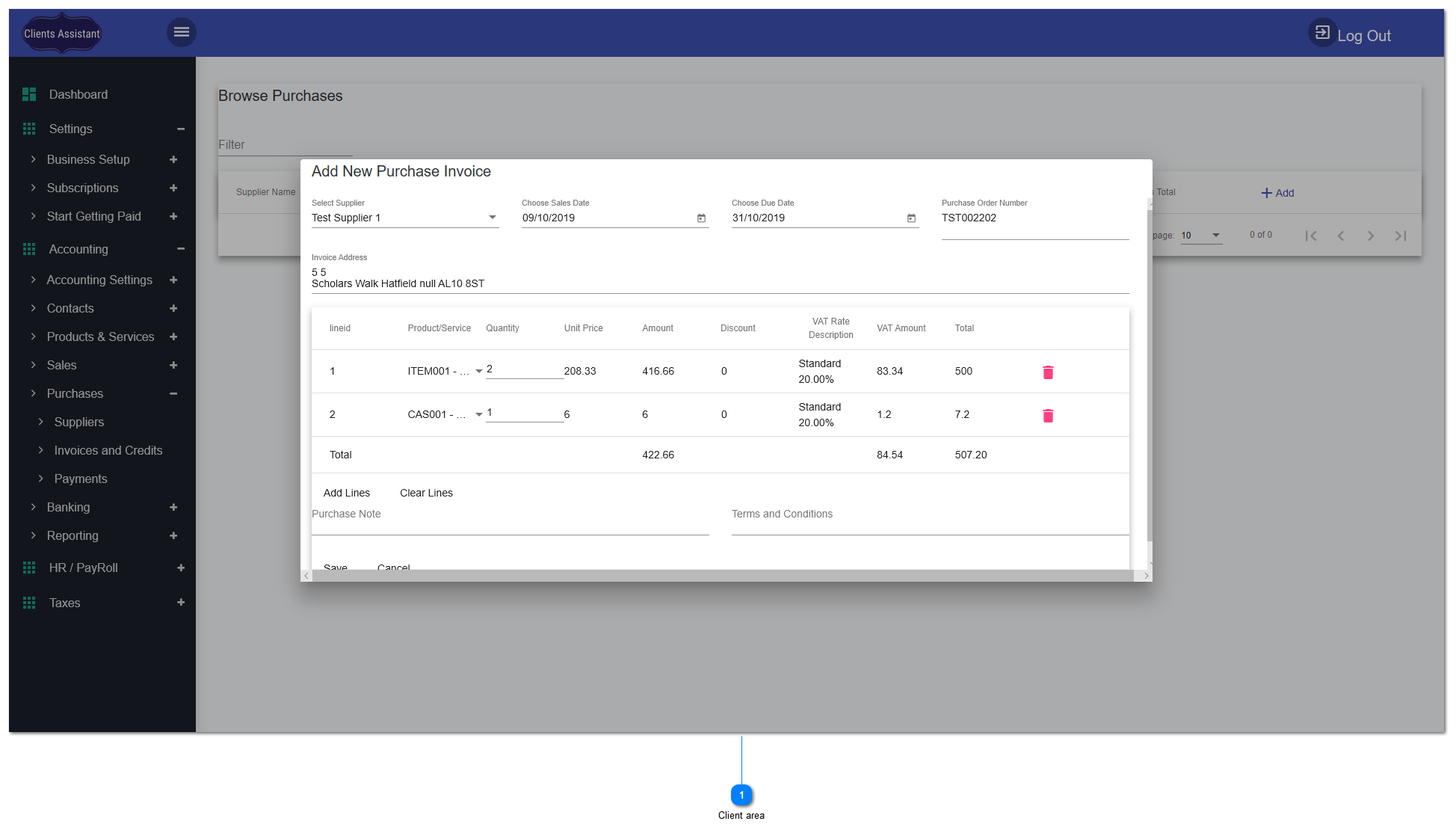Image resolution: width=1456 pixels, height=833 pixels.
Task: Open the Sales Date calendar picker
Action: pos(701,218)
